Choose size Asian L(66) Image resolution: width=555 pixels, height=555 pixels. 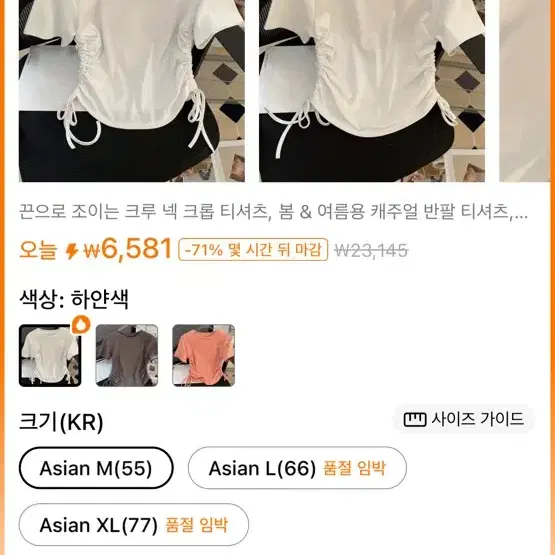click(x=297, y=468)
